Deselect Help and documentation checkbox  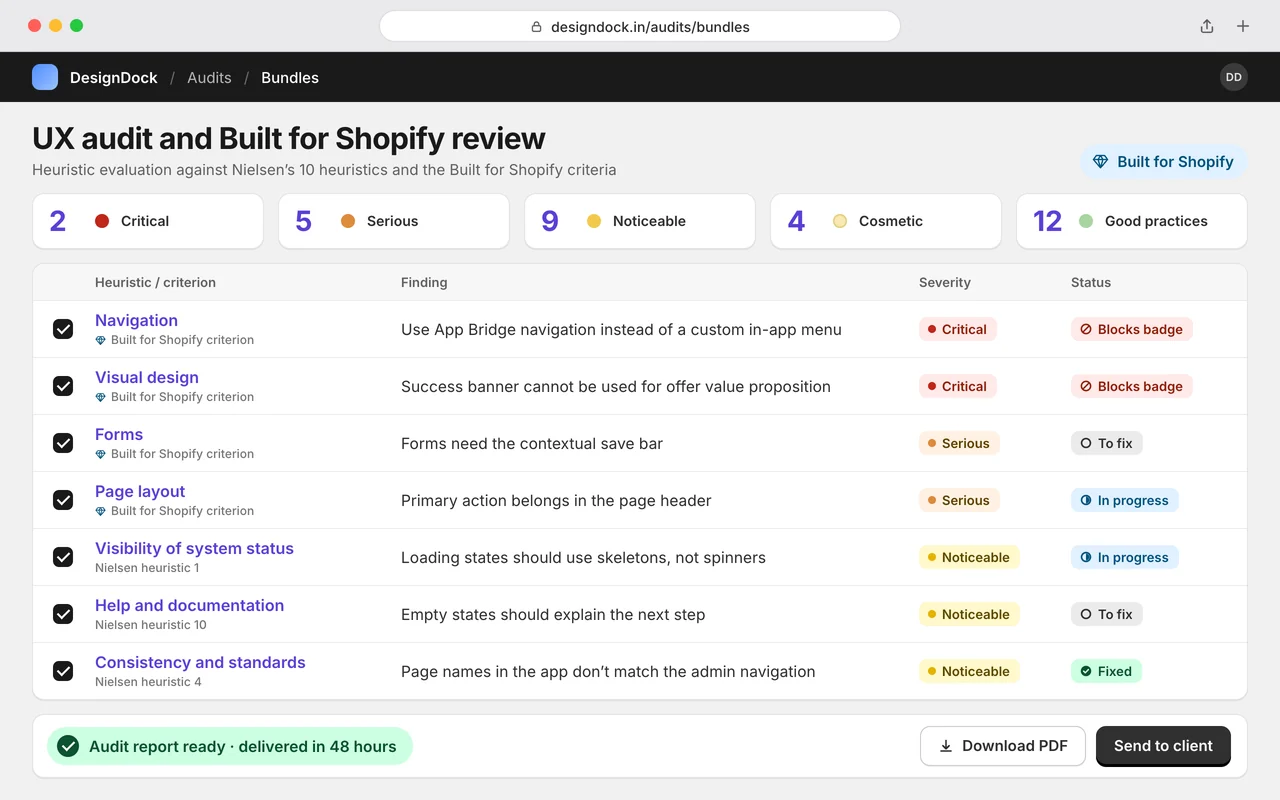click(63, 614)
